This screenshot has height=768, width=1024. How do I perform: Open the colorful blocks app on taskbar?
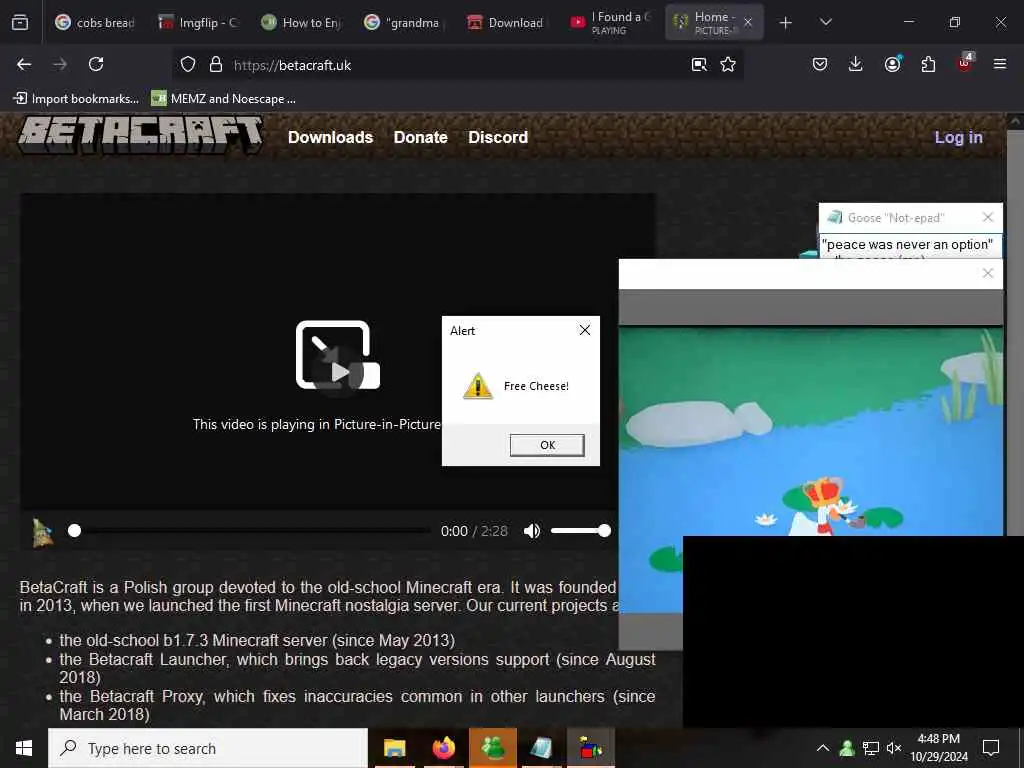[x=590, y=748]
